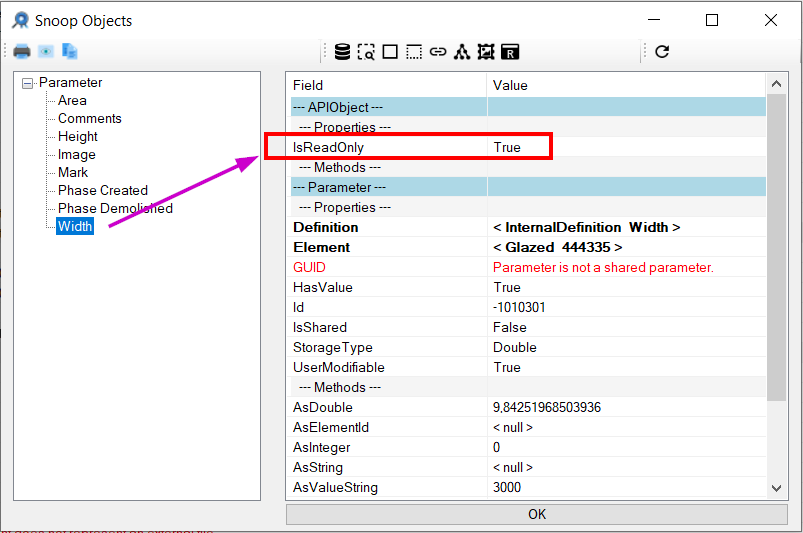803x533 pixels.
Task: Click the 9,84251968503936 value
Action: [x=546, y=407]
